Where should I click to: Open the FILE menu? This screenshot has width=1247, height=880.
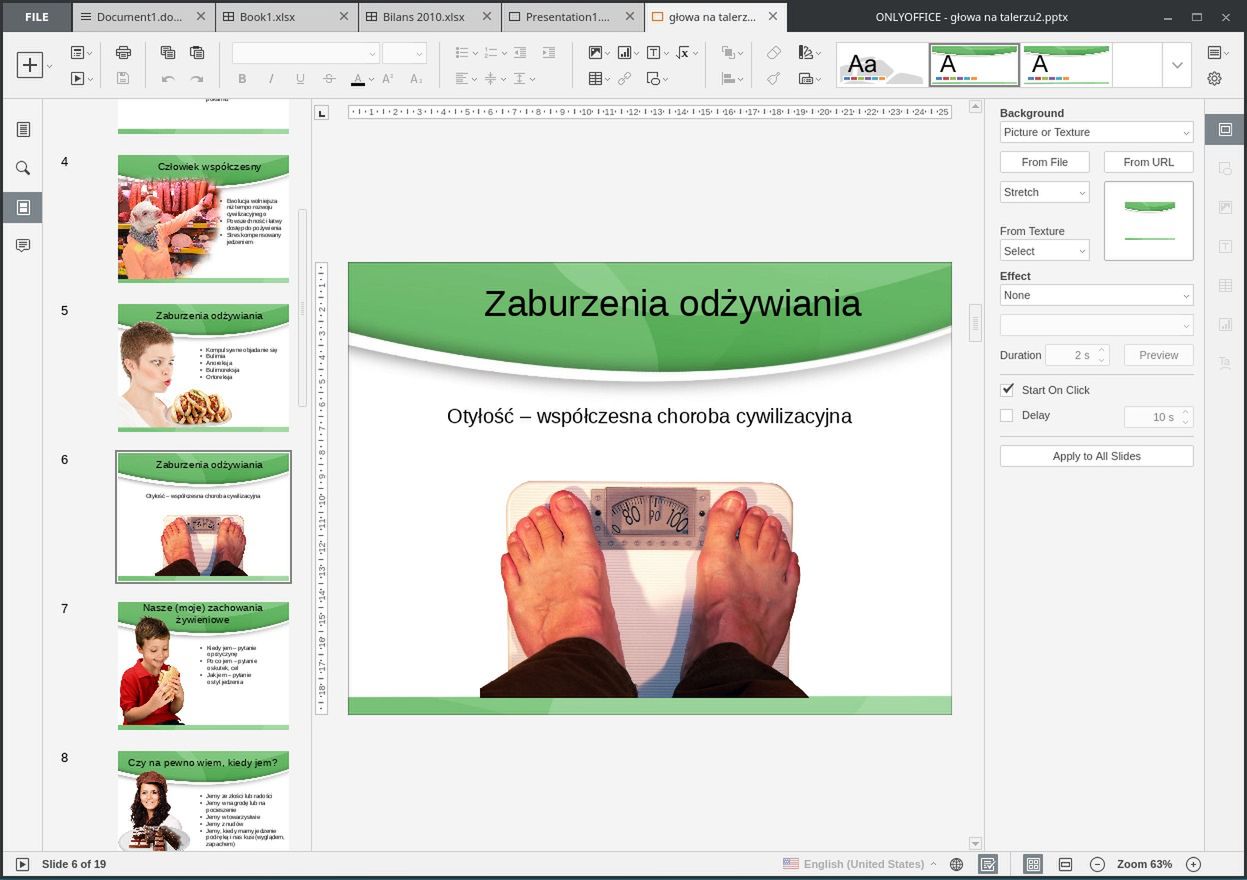(36, 16)
